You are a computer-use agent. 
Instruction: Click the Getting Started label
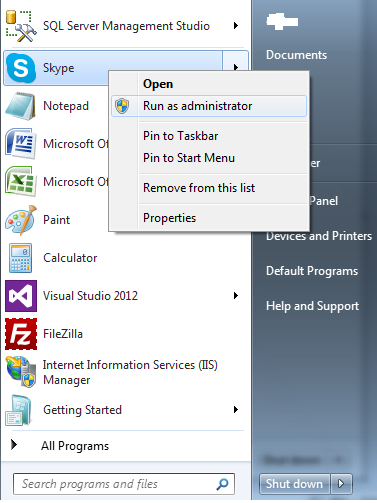tap(82, 410)
